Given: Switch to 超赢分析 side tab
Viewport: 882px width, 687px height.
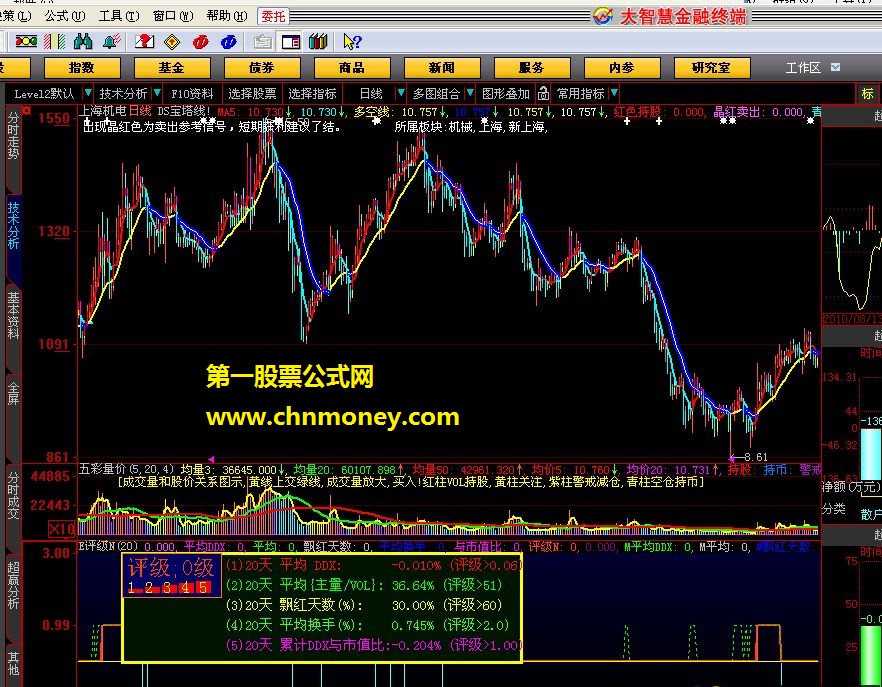Looking at the screenshot, I should point(13,585).
